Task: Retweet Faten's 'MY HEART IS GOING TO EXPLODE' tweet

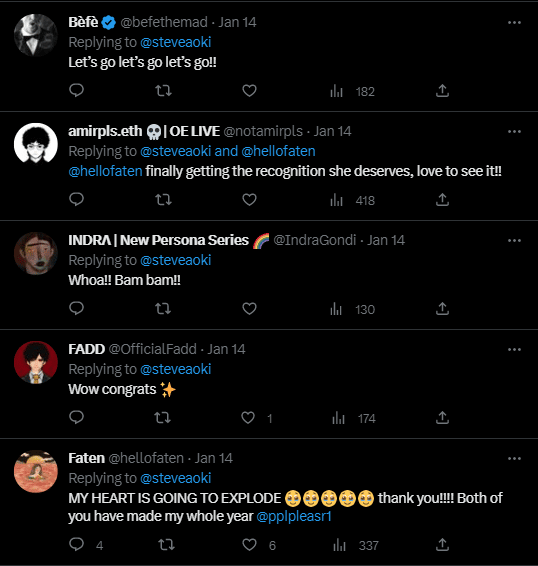Action: pos(166,544)
